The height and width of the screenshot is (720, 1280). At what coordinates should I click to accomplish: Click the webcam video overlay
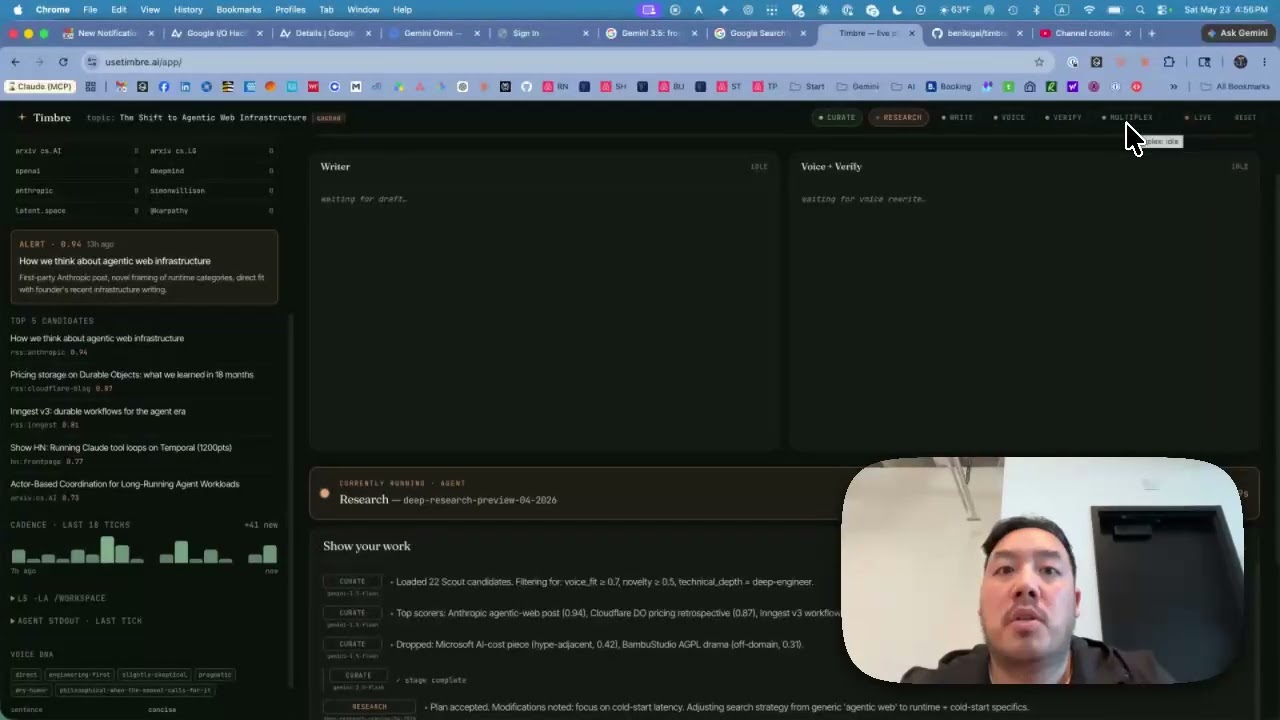click(x=1043, y=571)
